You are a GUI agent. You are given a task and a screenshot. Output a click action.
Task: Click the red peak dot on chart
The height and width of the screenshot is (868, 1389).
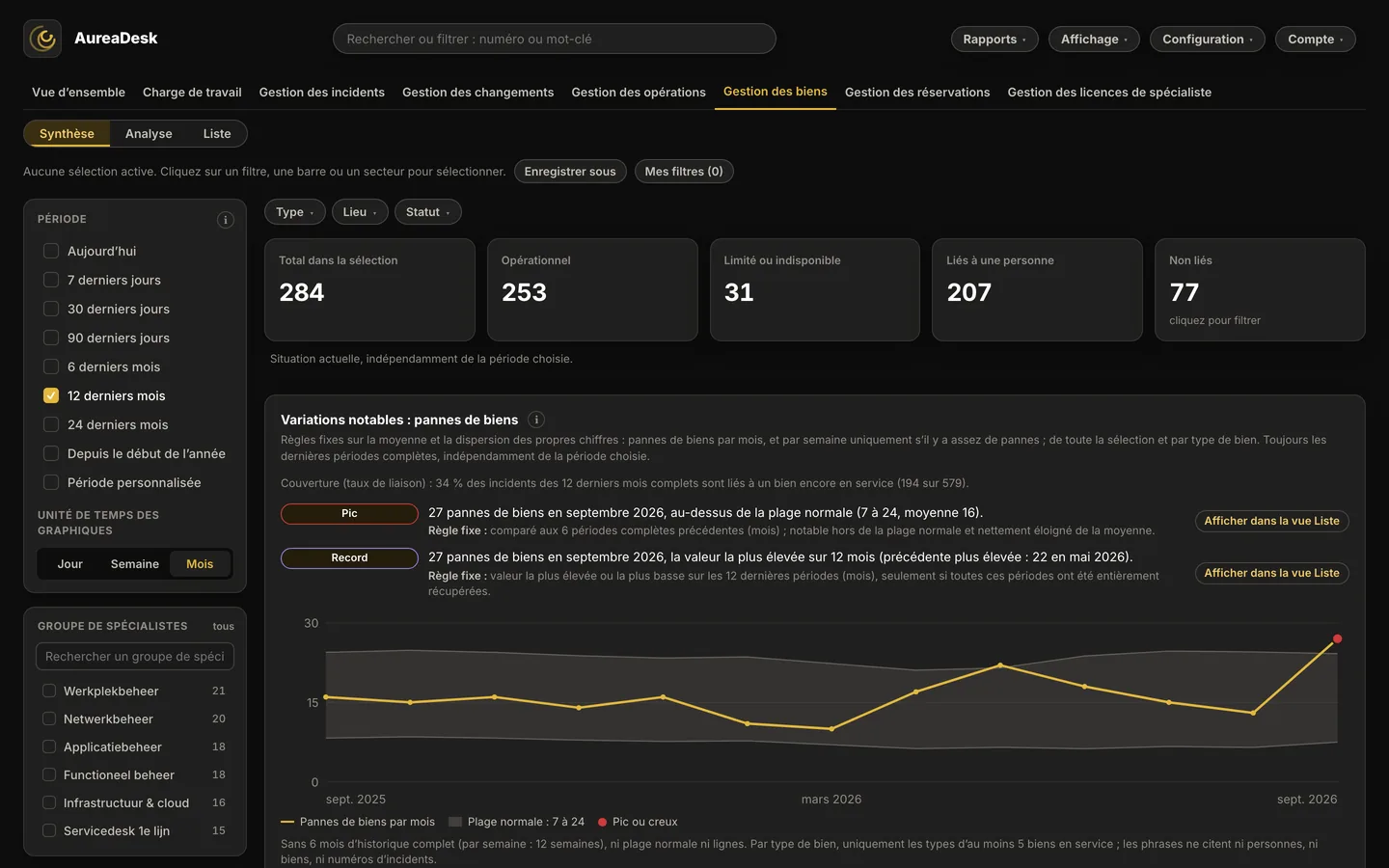(x=1337, y=638)
